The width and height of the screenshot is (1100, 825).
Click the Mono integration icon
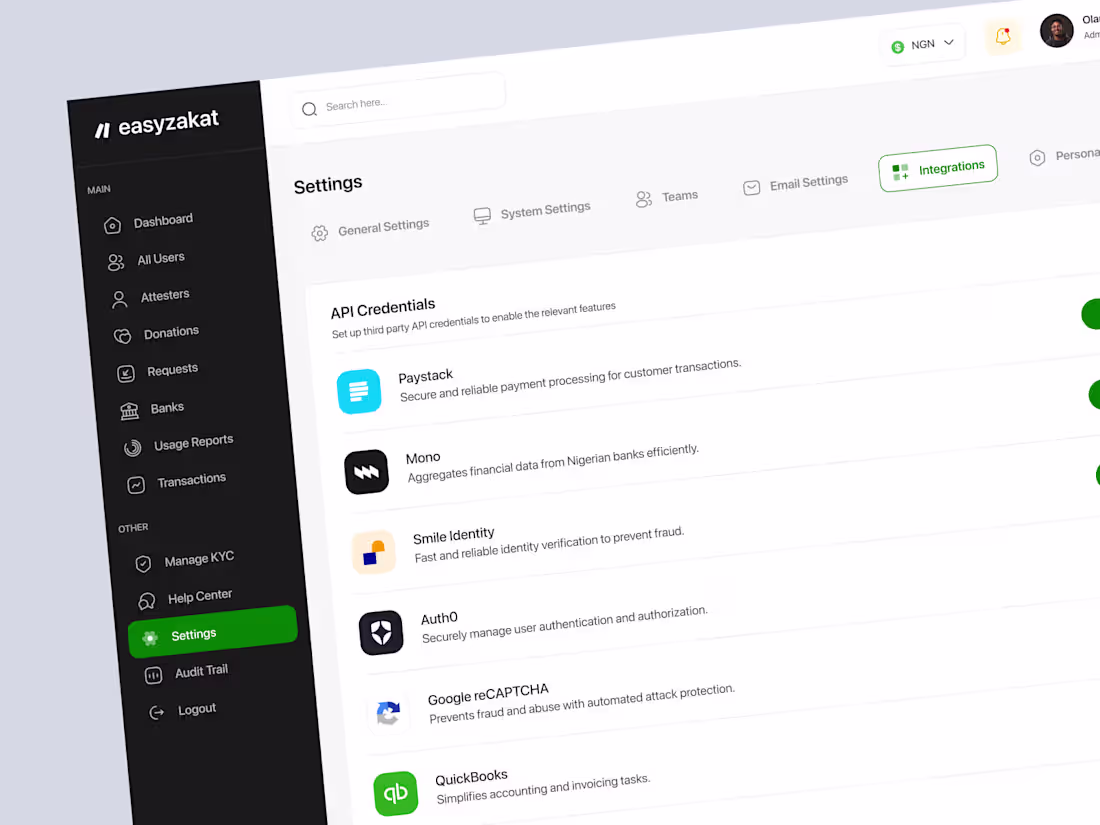(366, 471)
